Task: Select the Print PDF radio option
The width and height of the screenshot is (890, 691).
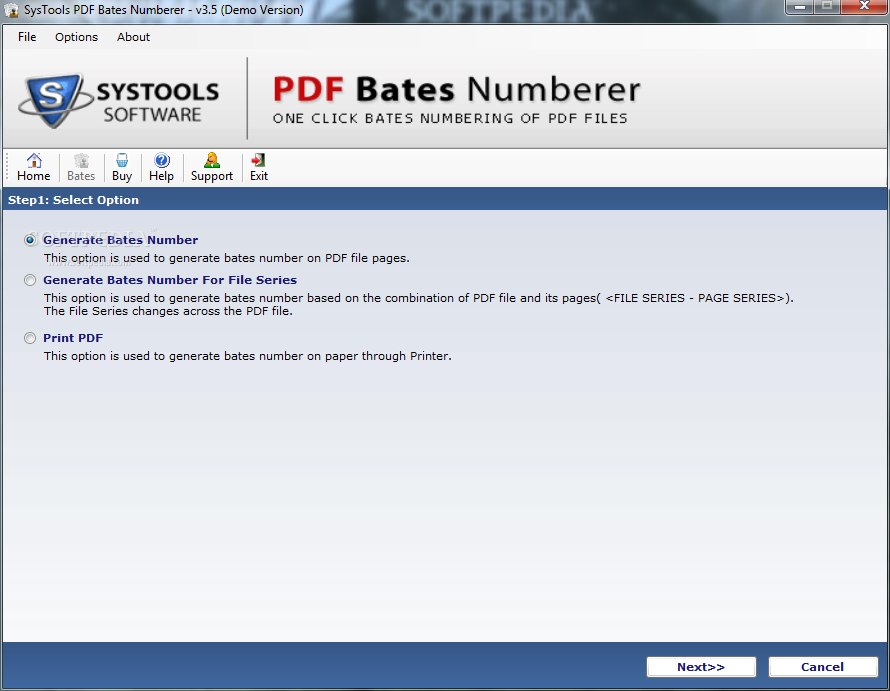Action: 30,338
